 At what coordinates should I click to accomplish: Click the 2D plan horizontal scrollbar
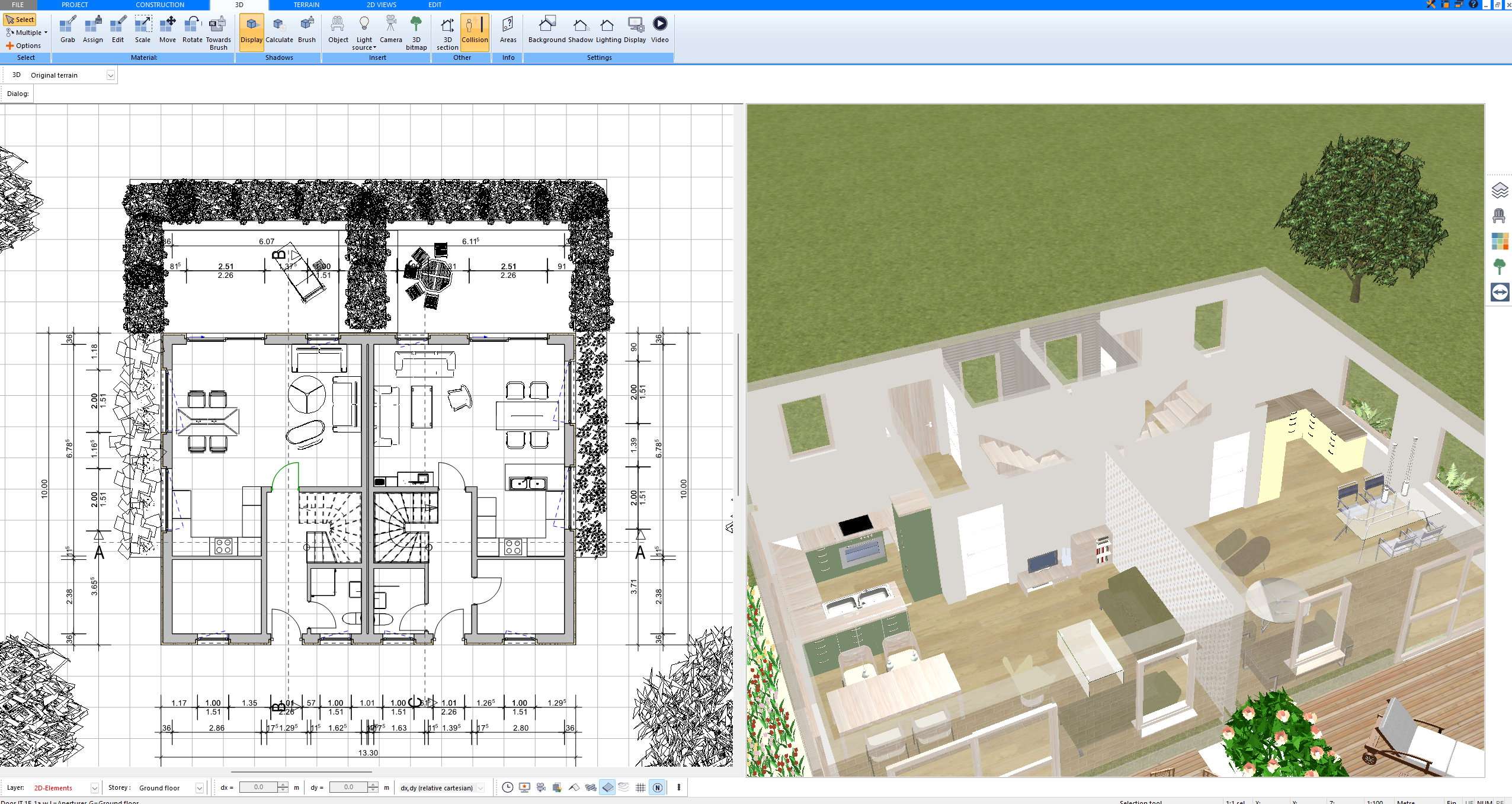pos(301,772)
